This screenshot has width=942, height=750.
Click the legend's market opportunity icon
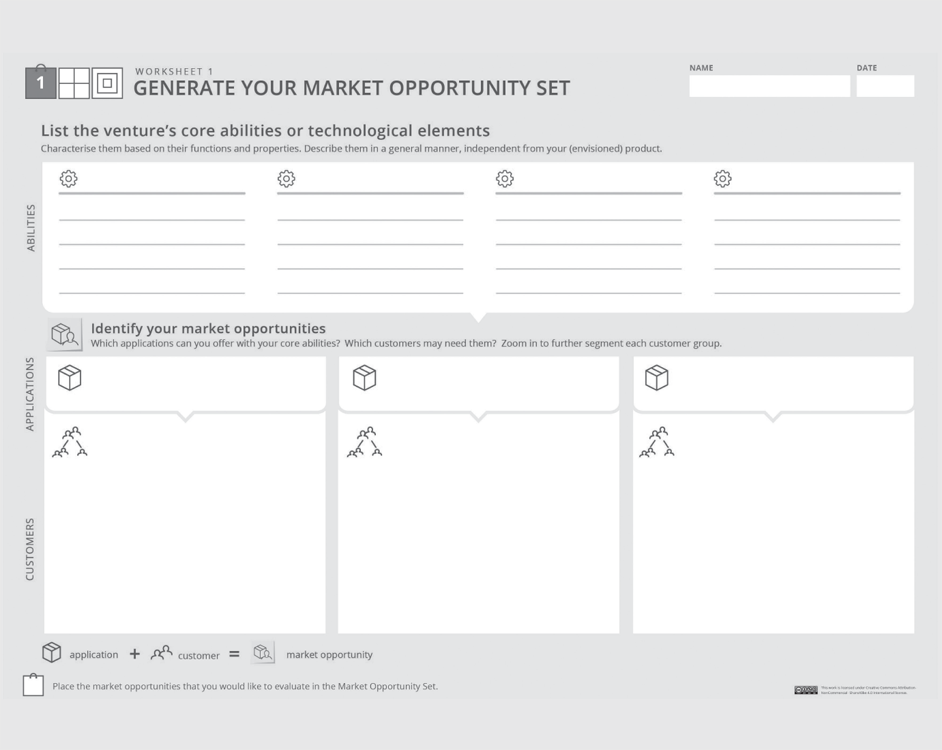click(x=263, y=653)
